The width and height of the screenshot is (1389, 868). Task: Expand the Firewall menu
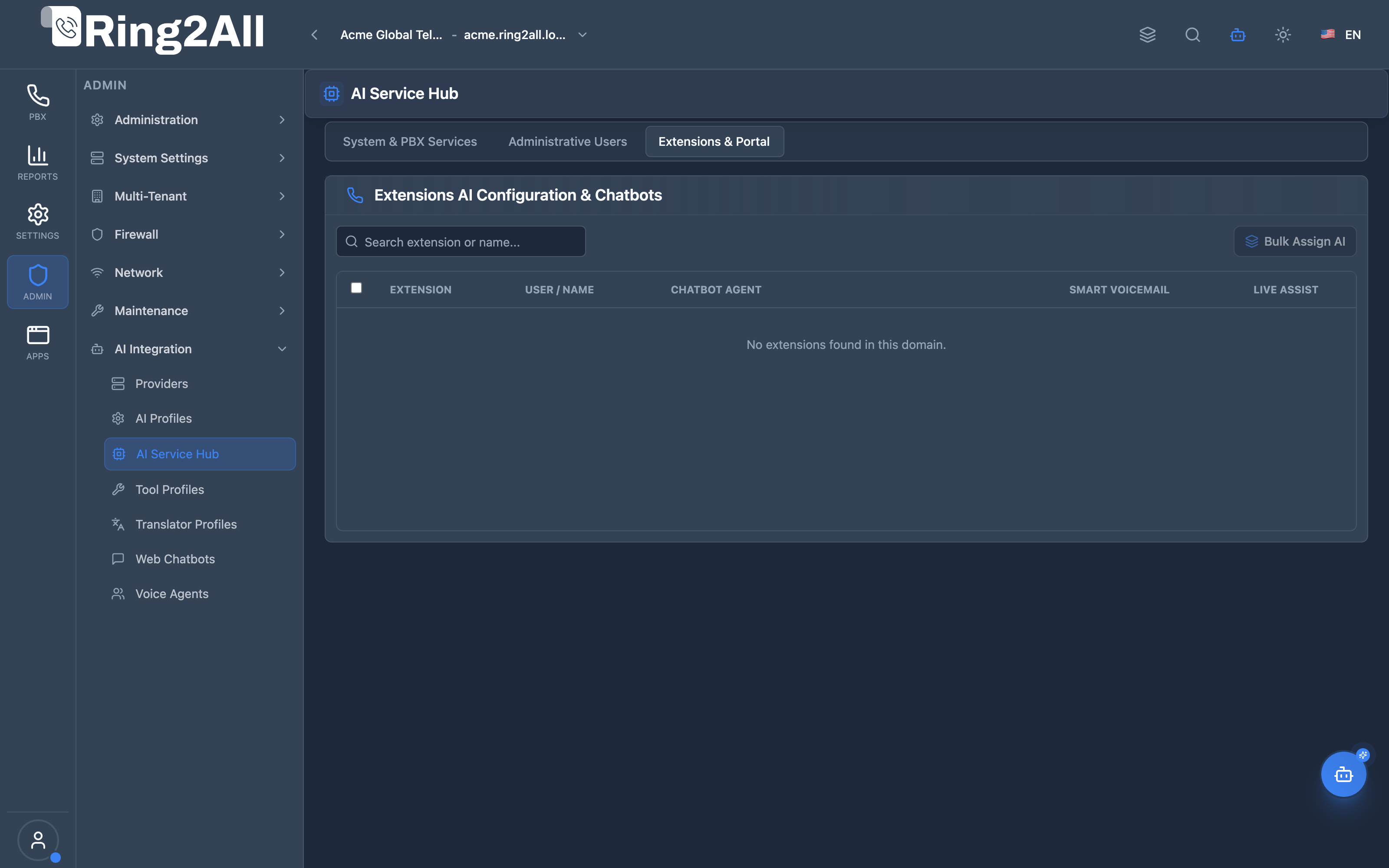point(189,234)
